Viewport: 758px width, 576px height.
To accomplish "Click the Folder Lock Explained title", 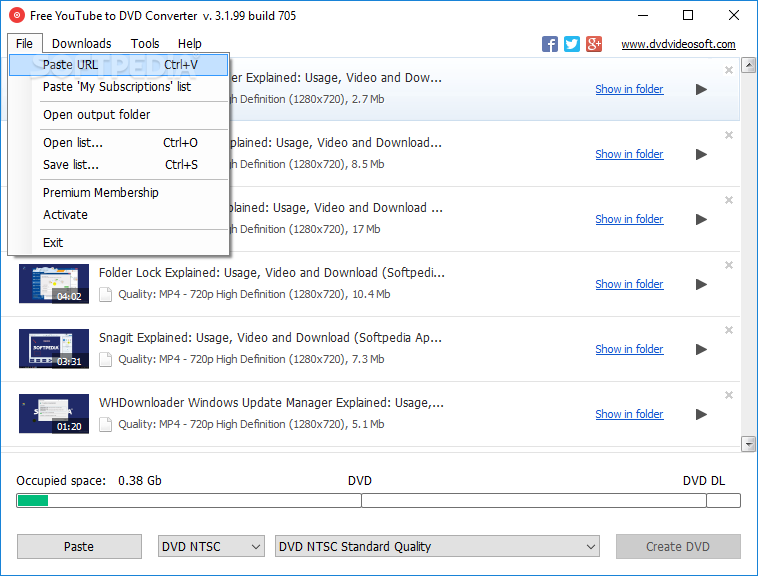I will 272,273.
